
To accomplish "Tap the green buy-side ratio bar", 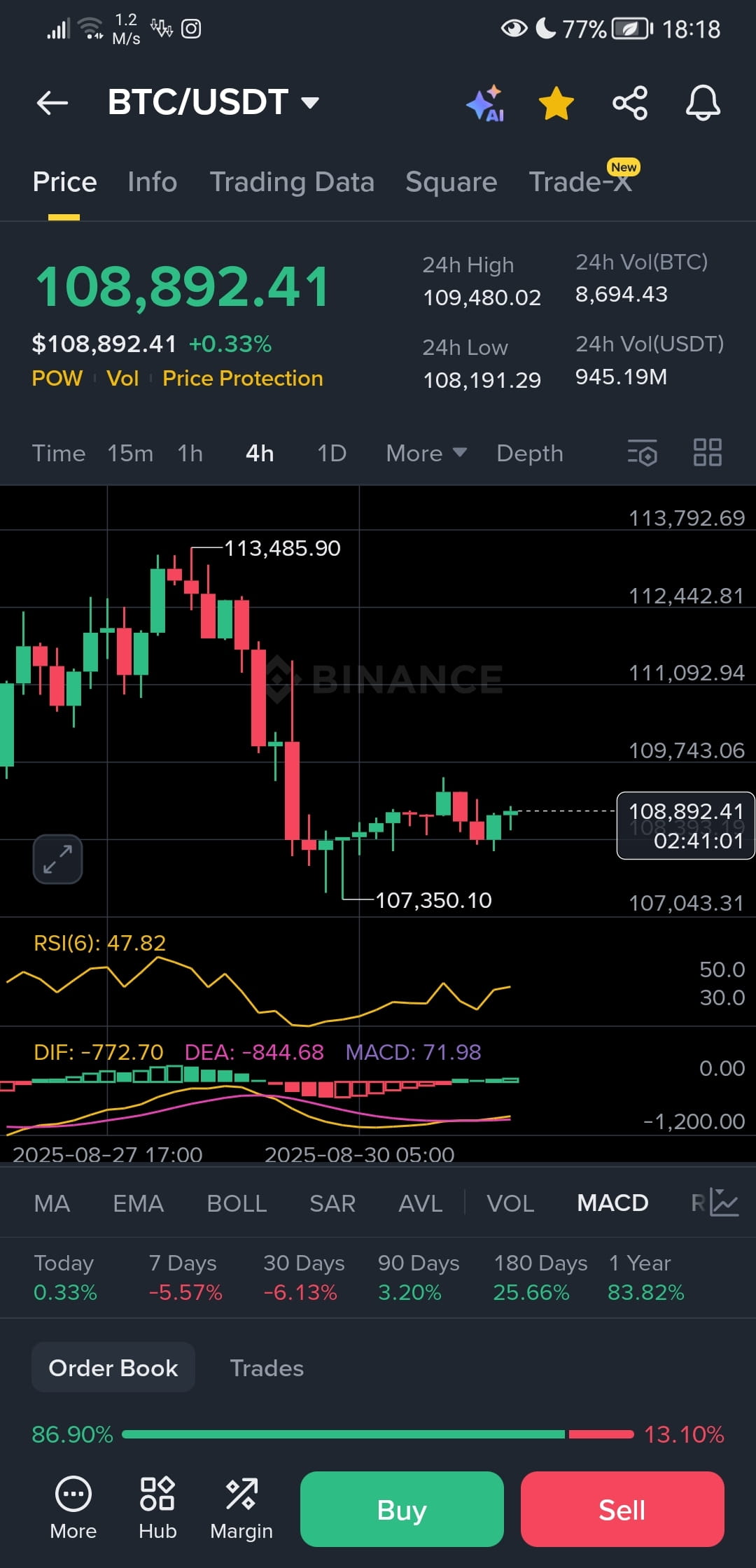I will [343, 1434].
